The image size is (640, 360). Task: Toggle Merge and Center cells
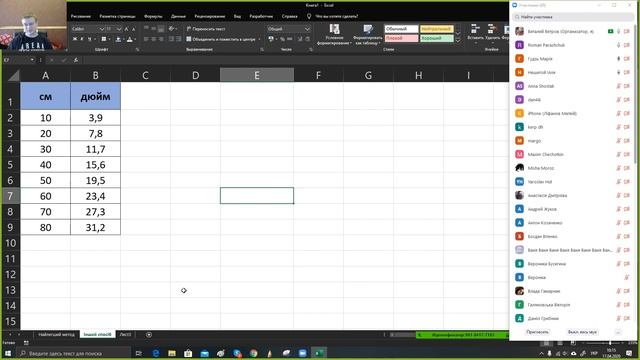(221, 39)
